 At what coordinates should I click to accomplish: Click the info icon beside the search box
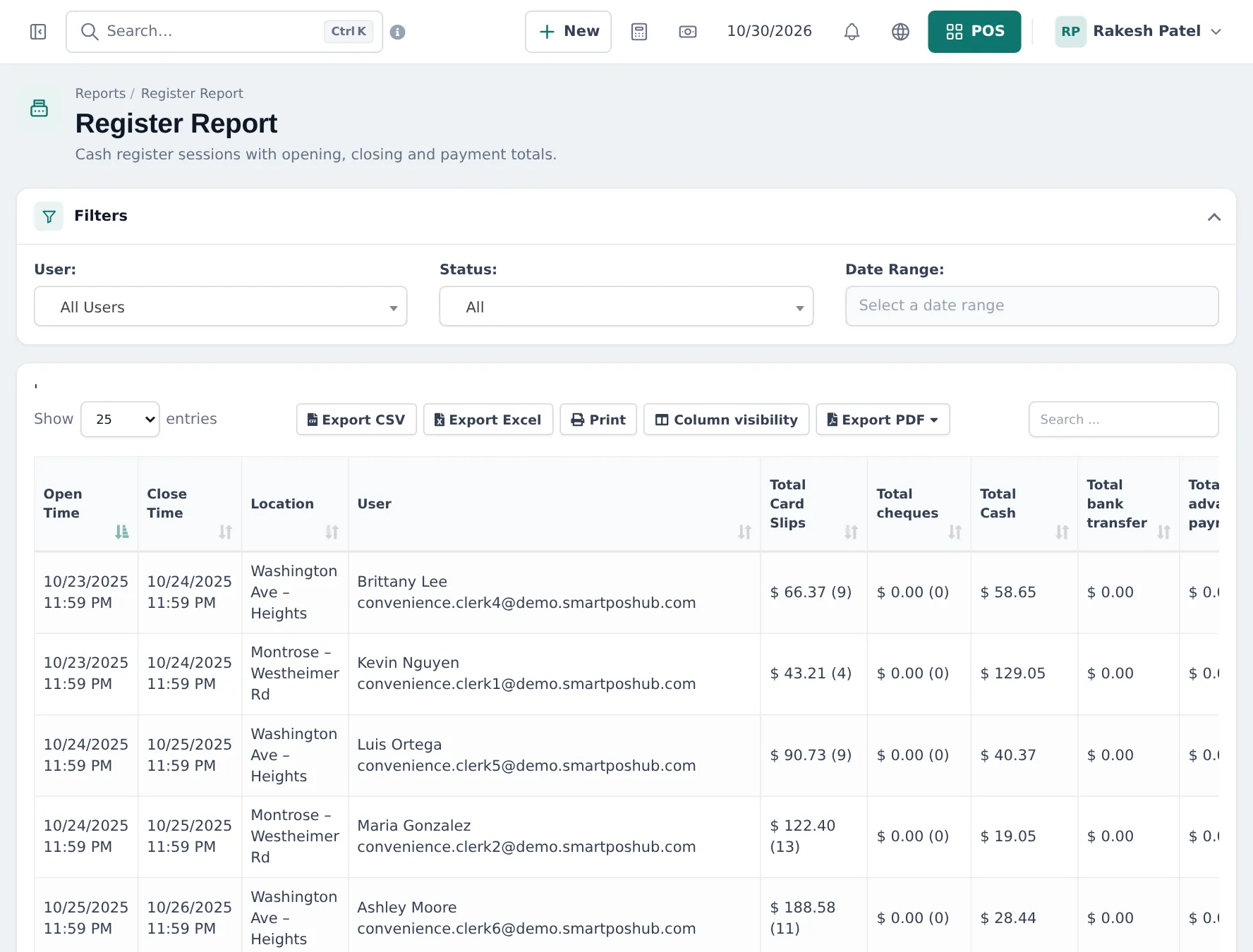pos(397,32)
